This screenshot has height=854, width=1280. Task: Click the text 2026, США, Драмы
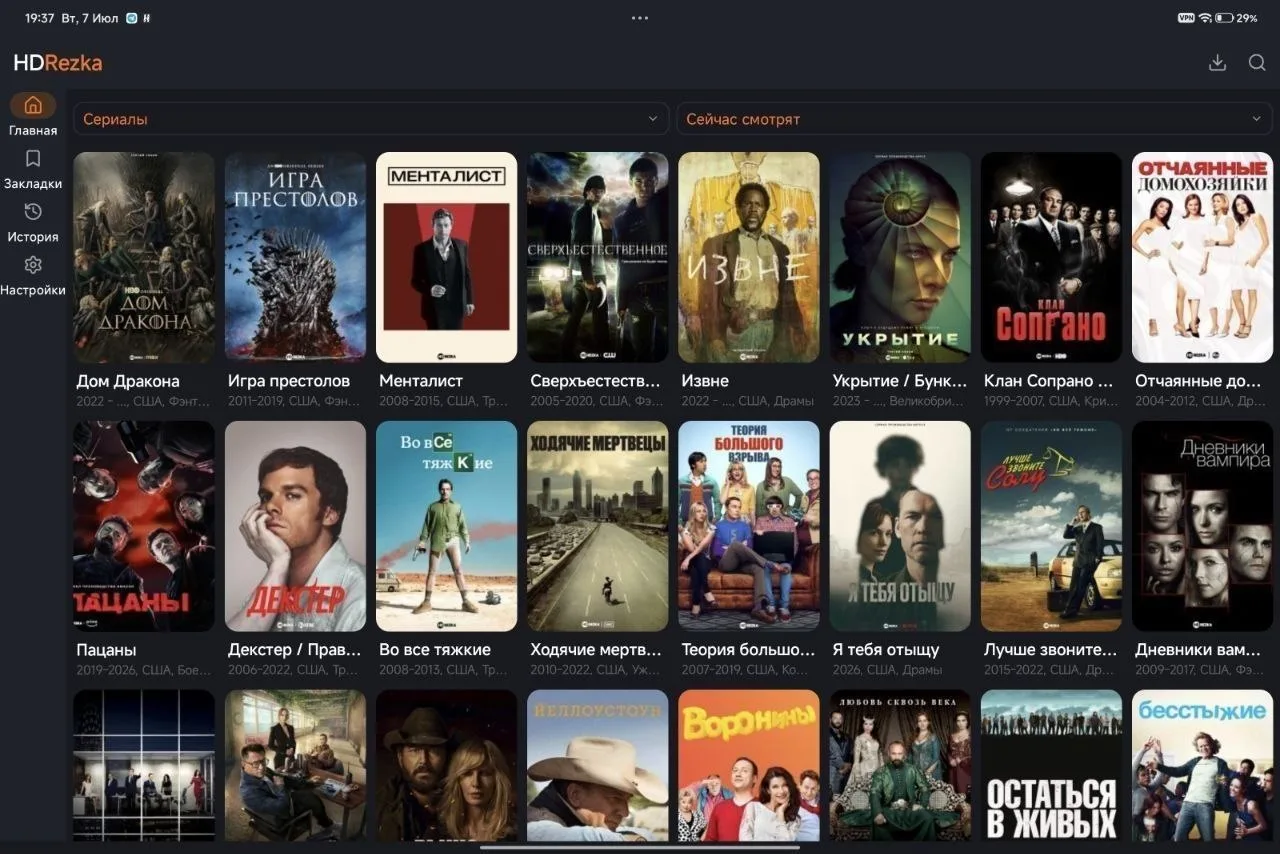click(887, 670)
